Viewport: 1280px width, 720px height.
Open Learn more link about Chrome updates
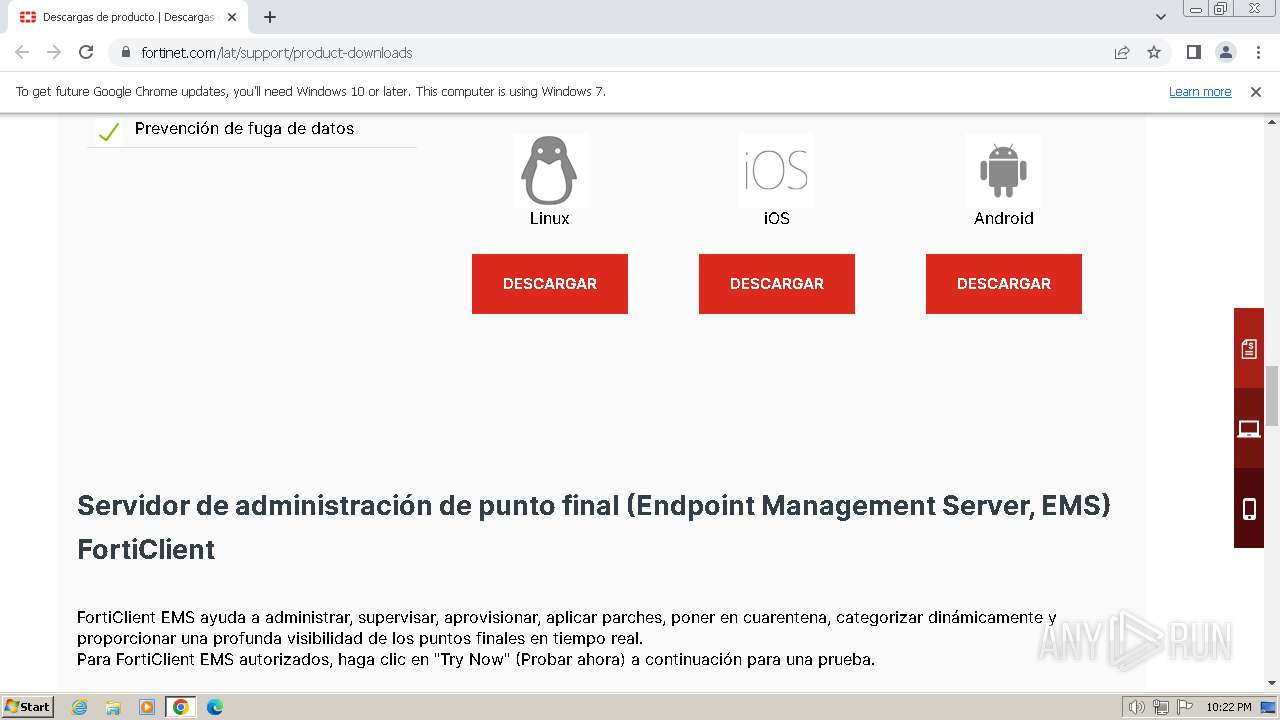coord(1200,91)
